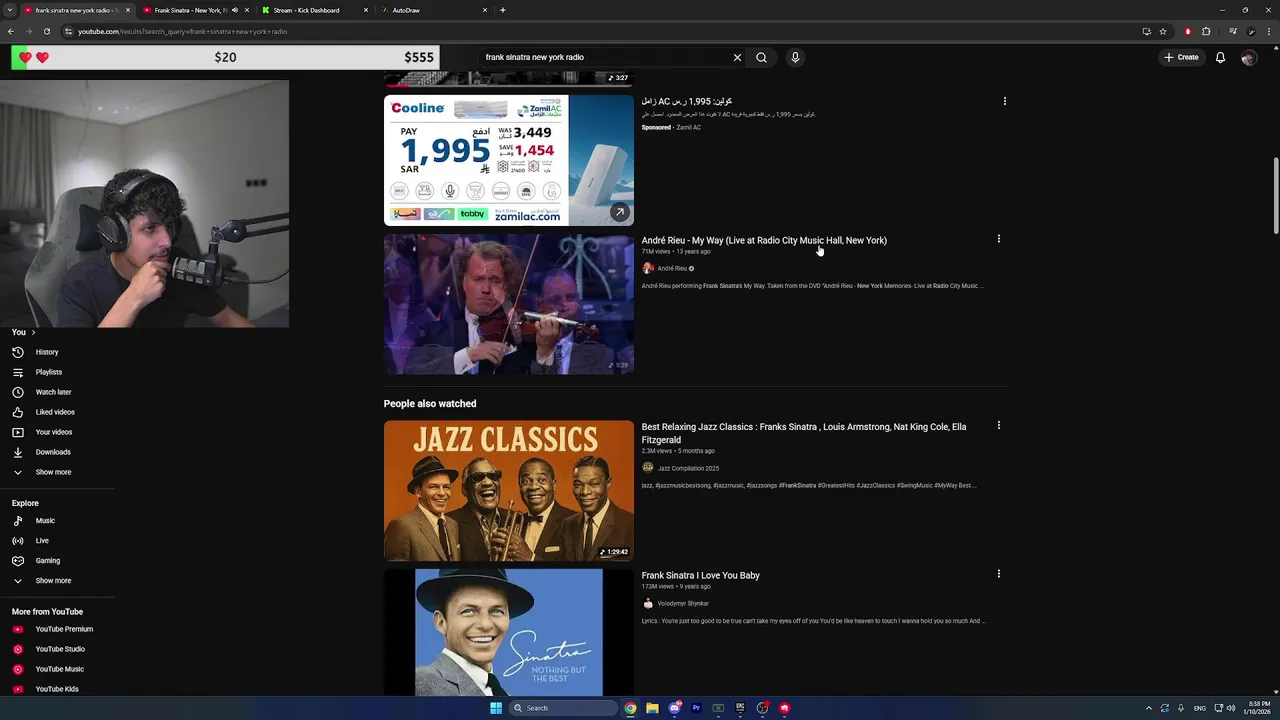The width and height of the screenshot is (1280, 720).
Task: Click the Windows taskbar Search box
Action: pos(563,708)
